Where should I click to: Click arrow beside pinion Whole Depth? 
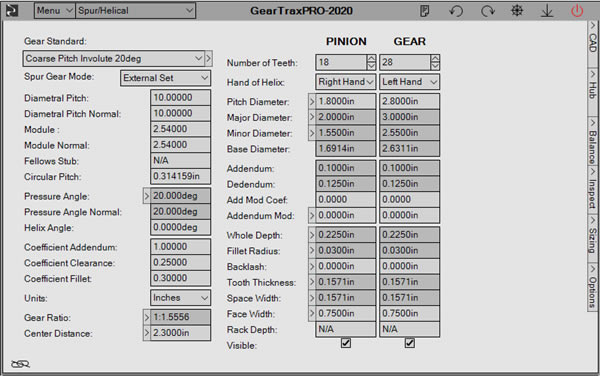[312, 235]
